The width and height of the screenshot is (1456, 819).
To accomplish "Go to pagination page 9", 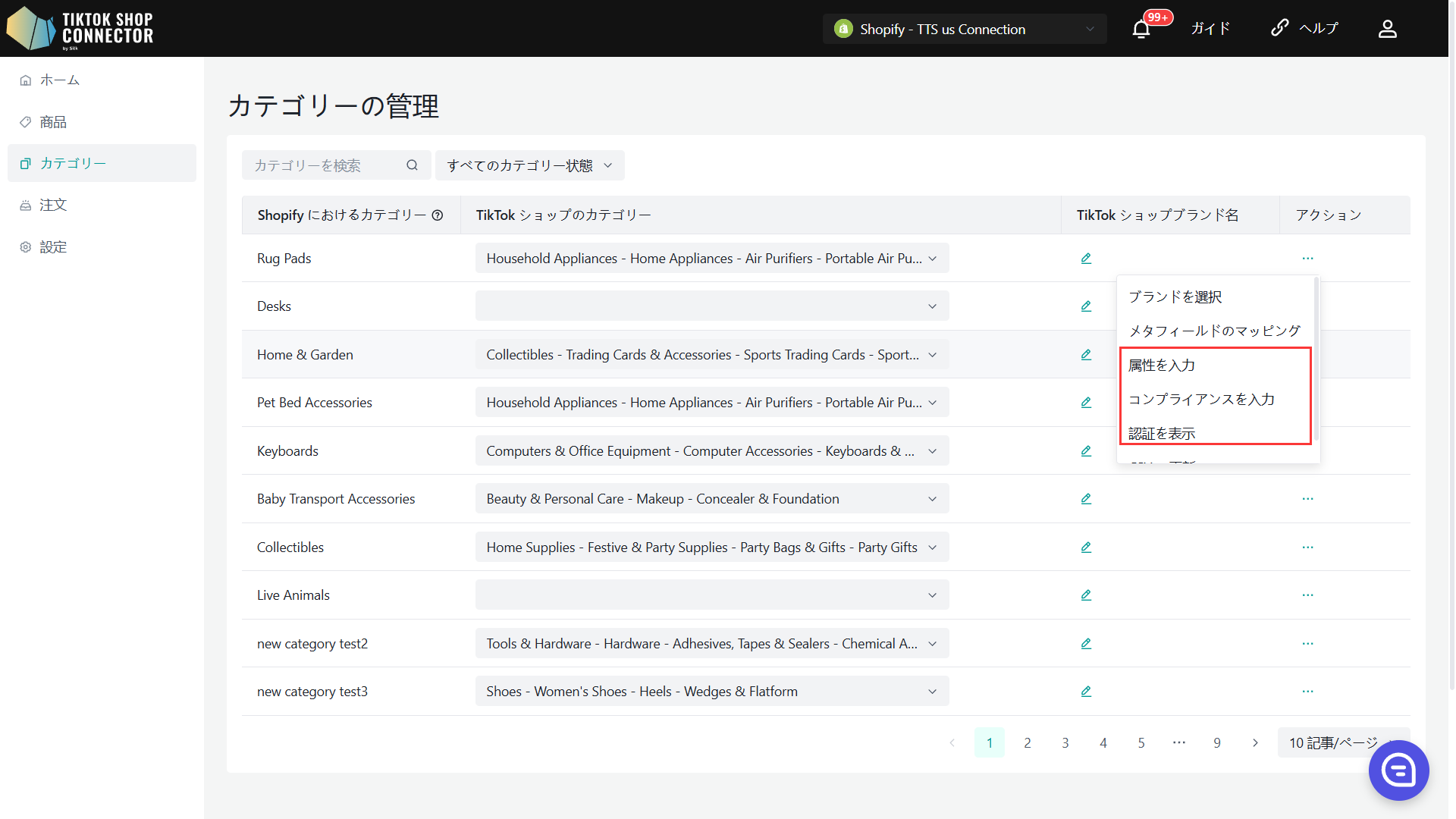I will pos(1216,743).
